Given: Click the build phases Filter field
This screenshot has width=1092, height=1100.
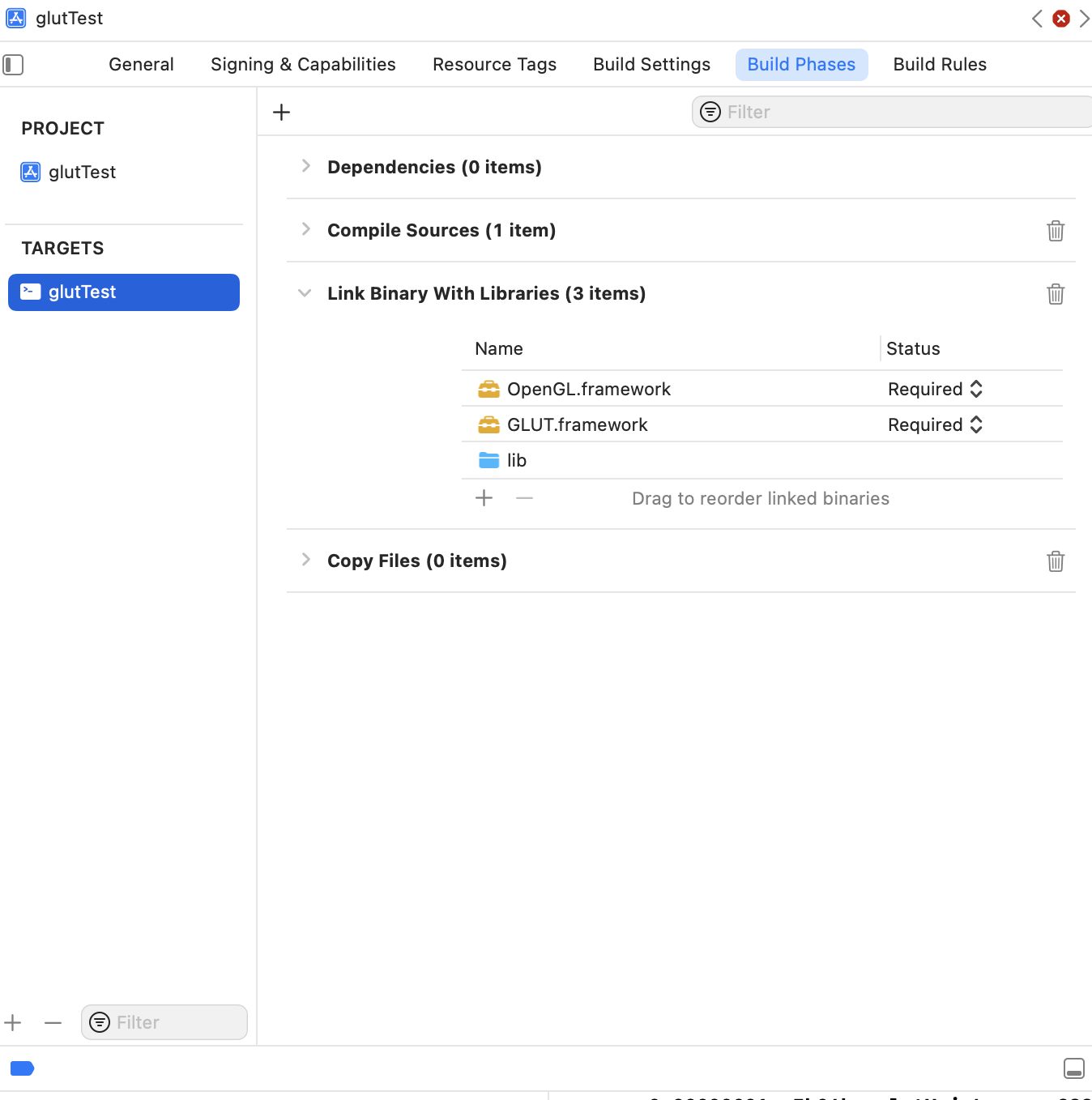Looking at the screenshot, I should coord(892,112).
